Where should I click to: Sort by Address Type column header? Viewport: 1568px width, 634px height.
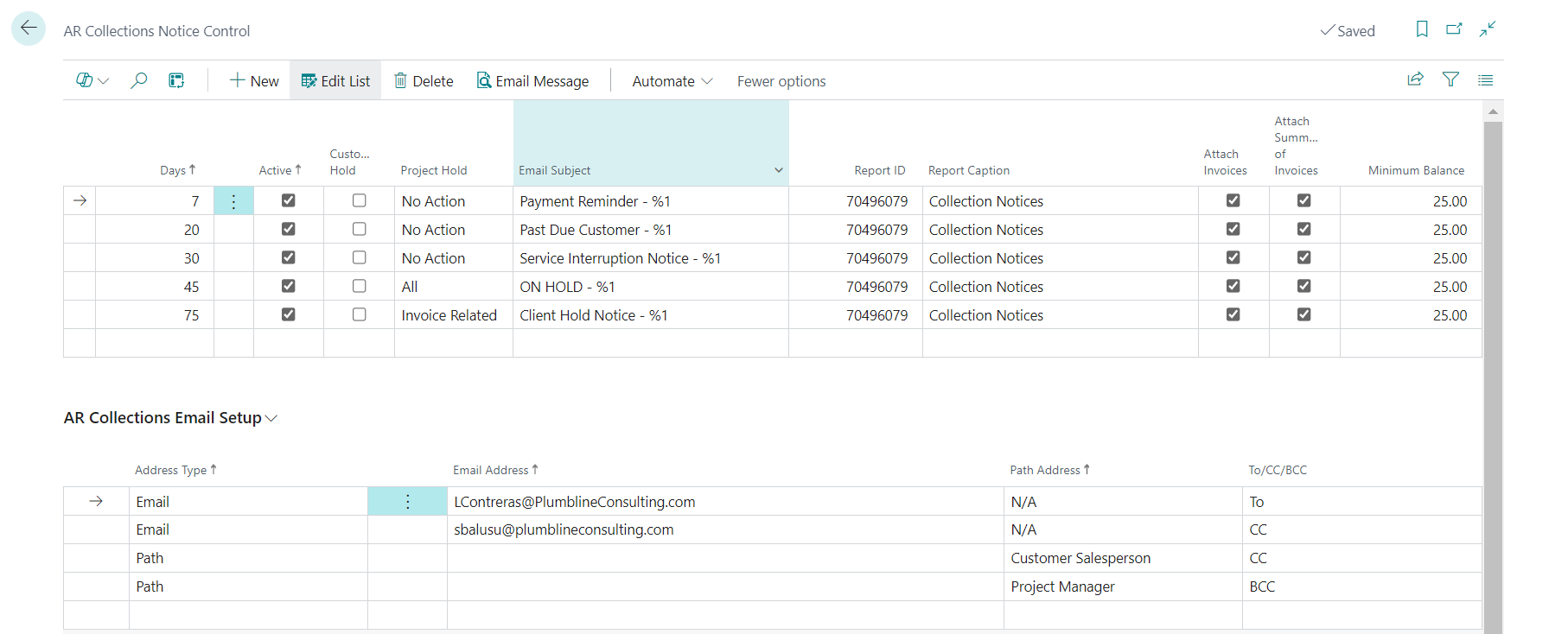coord(175,470)
